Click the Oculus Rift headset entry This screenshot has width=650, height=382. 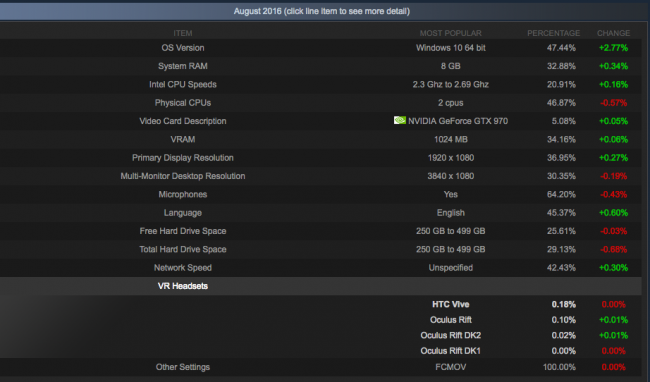[x=451, y=320]
